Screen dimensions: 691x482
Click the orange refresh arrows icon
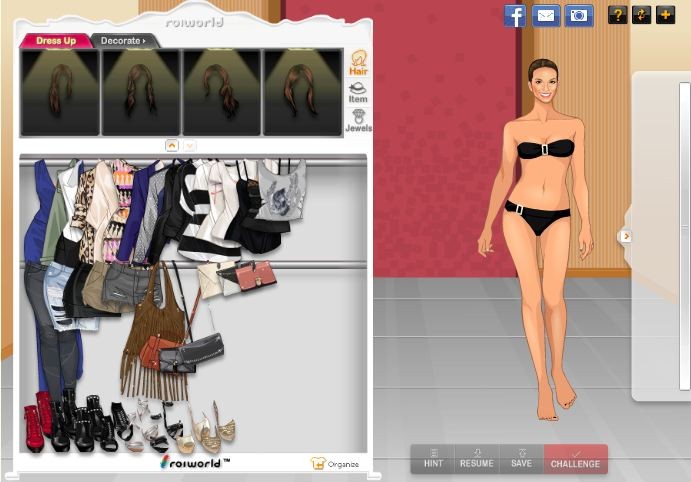pos(641,15)
